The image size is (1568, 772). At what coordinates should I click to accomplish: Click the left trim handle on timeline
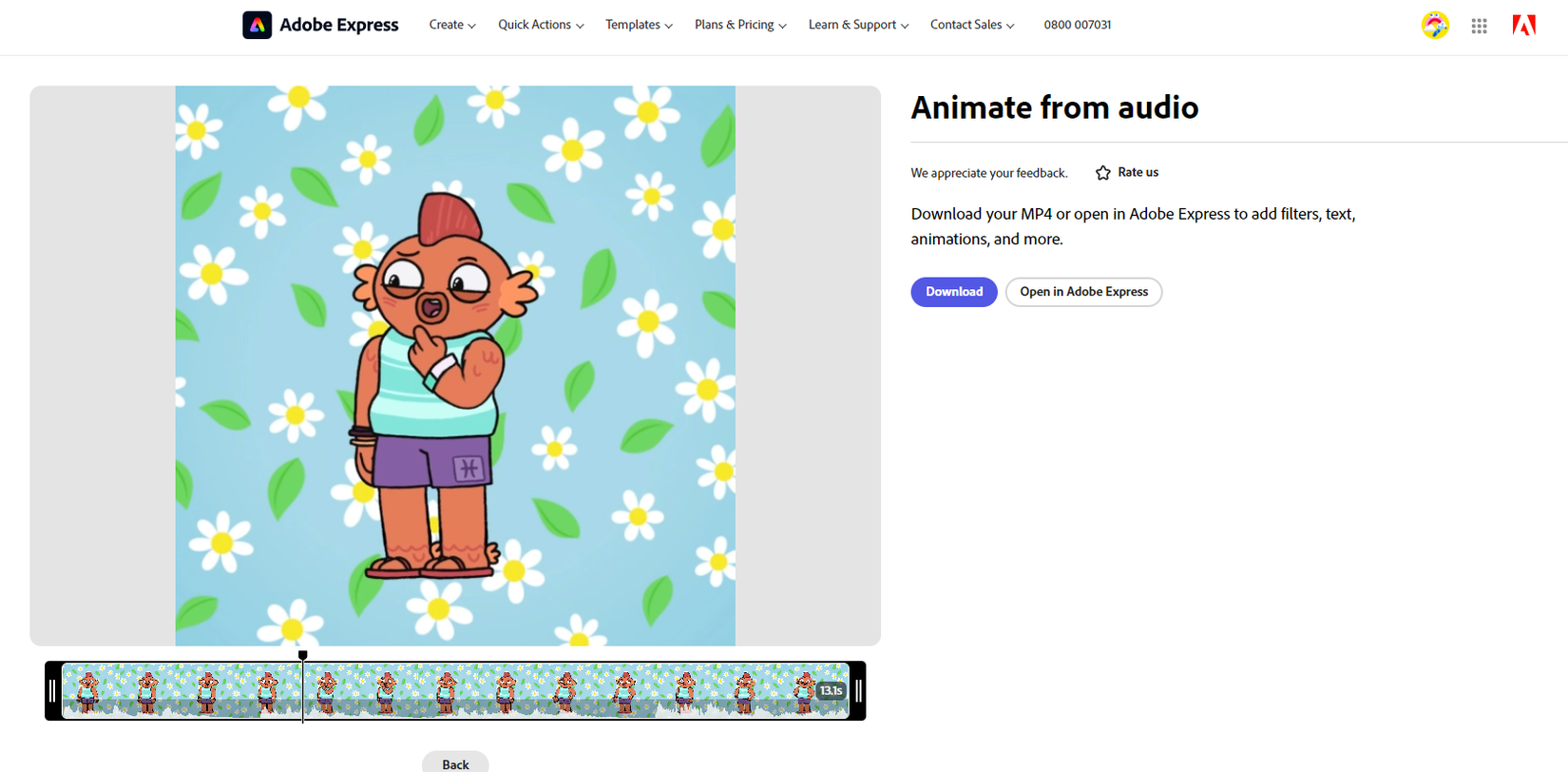click(52, 691)
